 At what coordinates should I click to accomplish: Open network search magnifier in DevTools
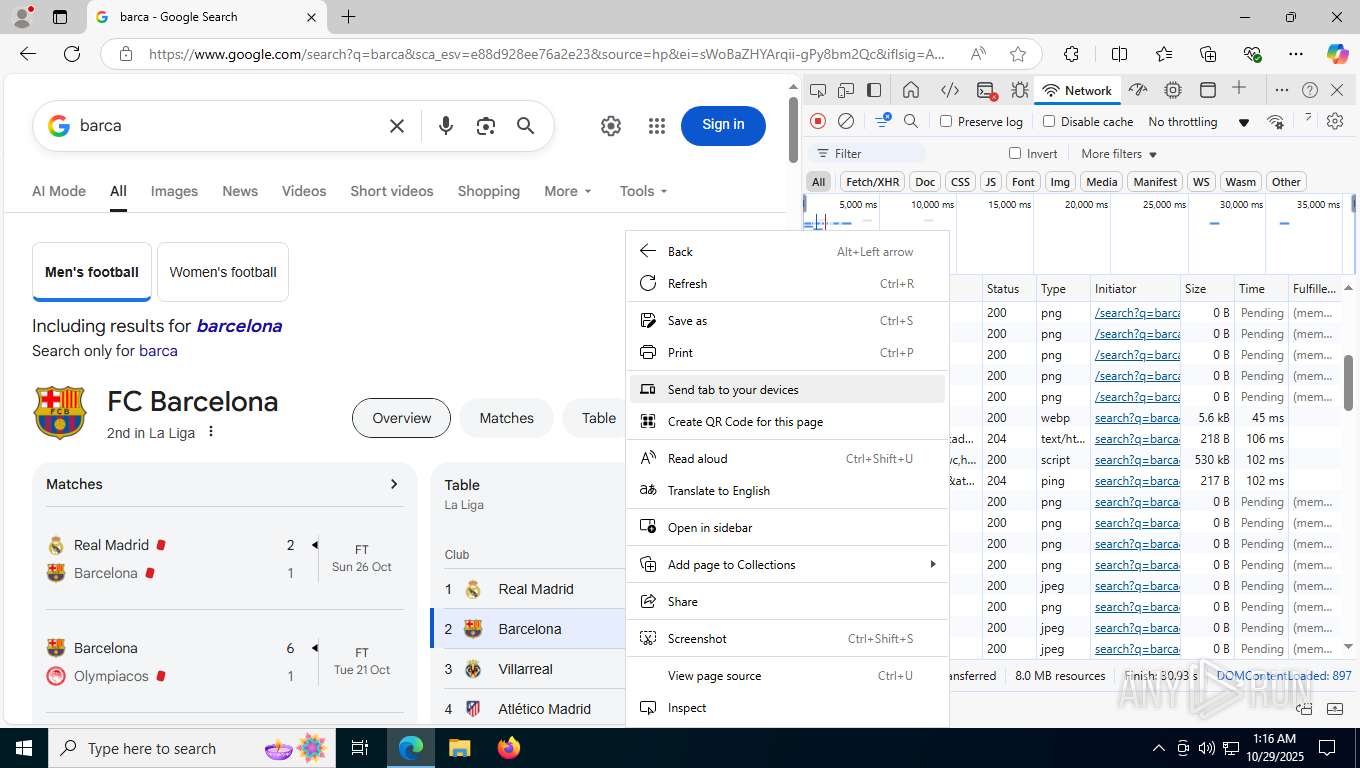911,121
